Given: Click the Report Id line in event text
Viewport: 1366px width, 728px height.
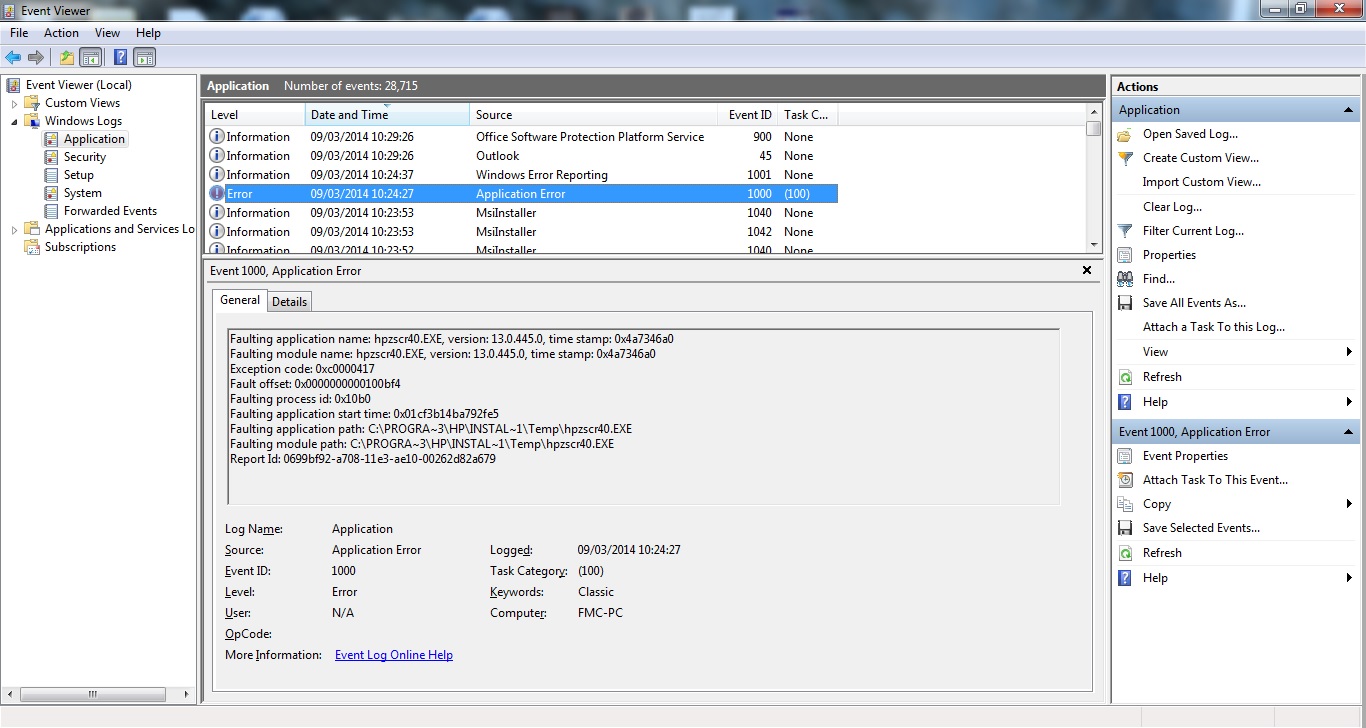Looking at the screenshot, I should pyautogui.click(x=362, y=459).
